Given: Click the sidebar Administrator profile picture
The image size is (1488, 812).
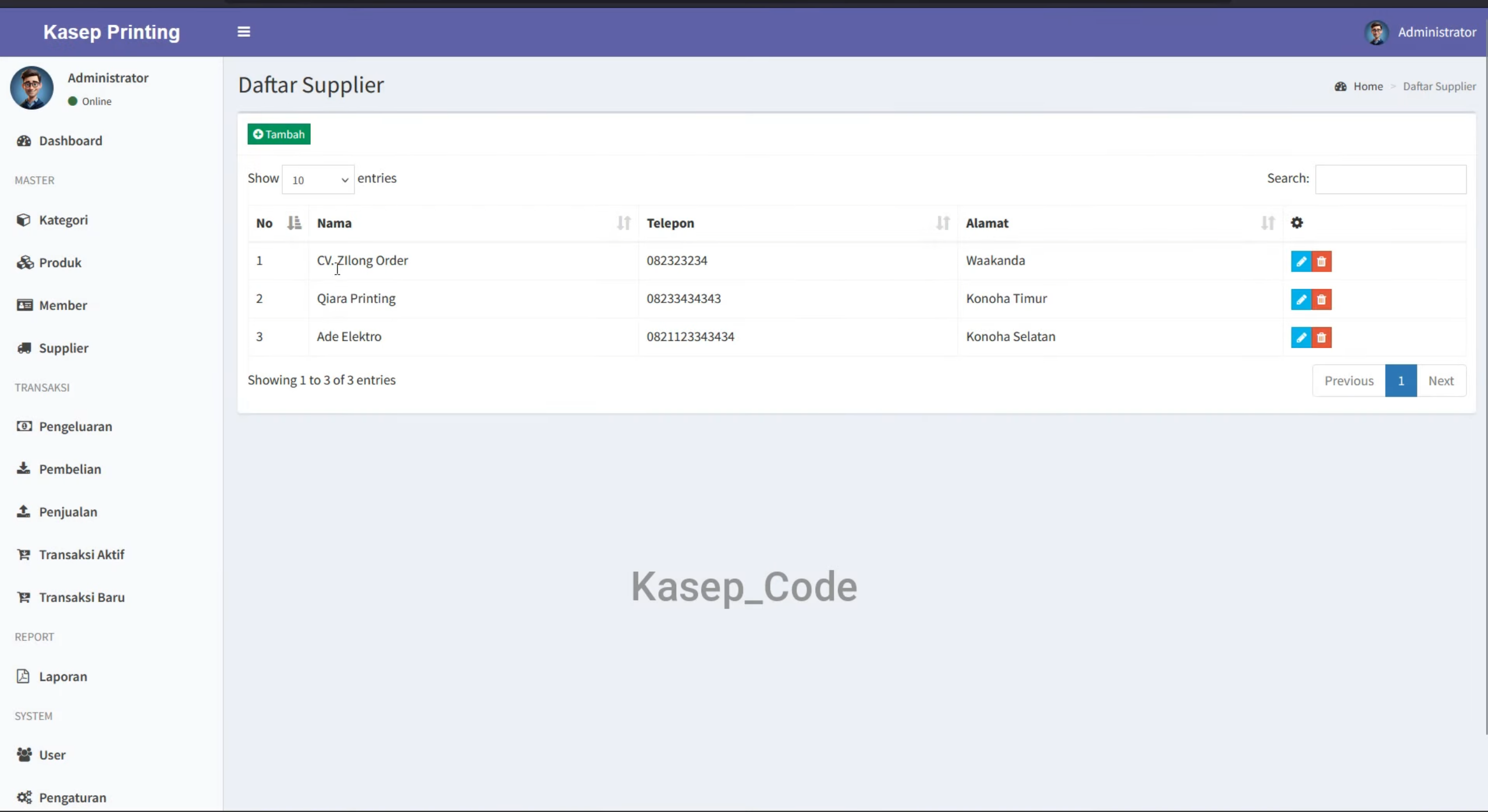Looking at the screenshot, I should coord(32,88).
